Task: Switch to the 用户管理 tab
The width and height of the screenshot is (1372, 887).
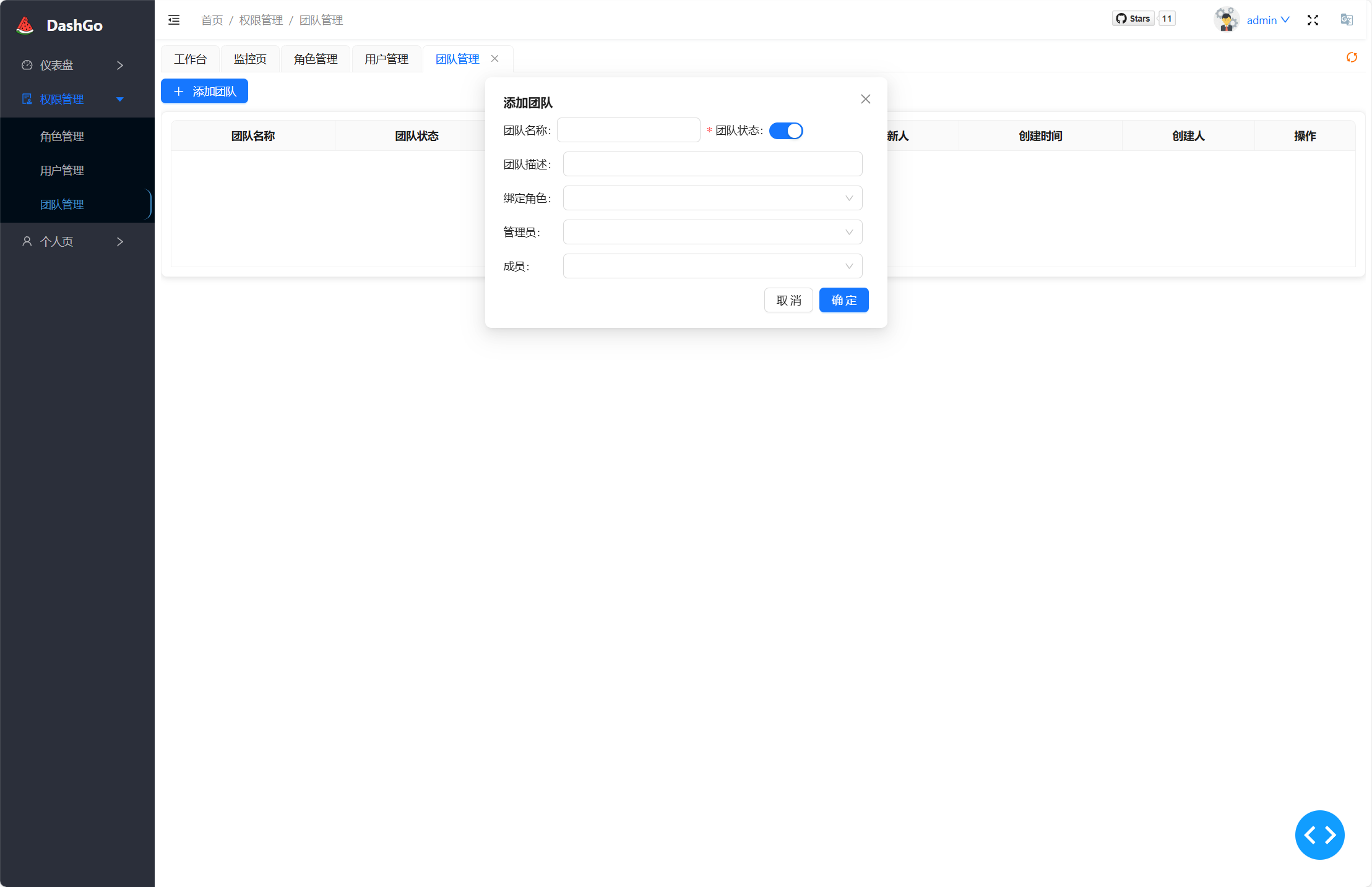Action: click(386, 58)
